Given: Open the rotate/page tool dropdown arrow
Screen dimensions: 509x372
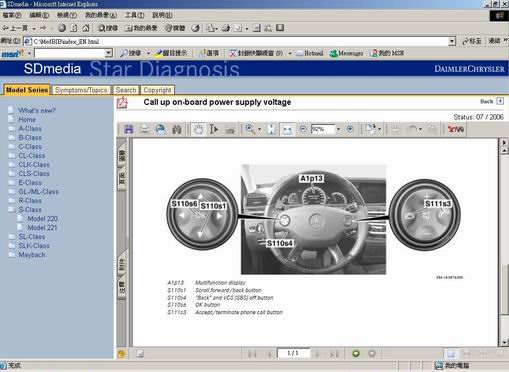Looking at the screenshot, I should (x=379, y=129).
